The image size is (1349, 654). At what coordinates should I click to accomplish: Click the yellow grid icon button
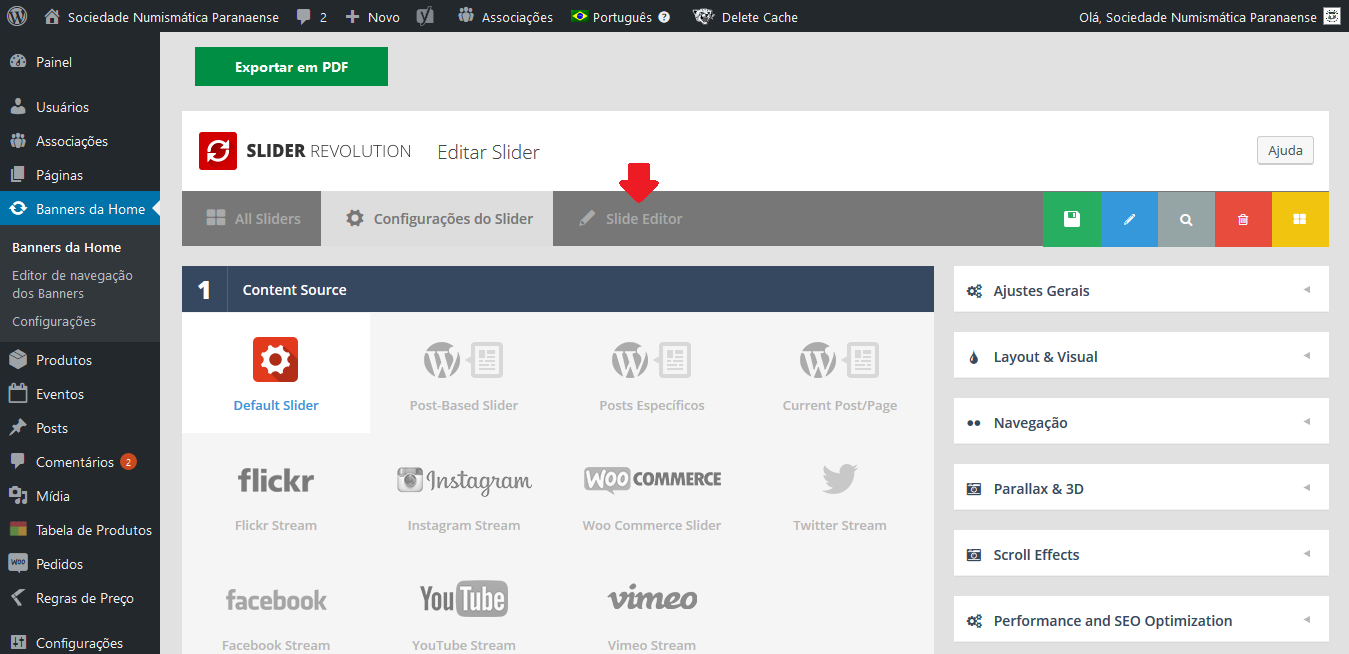(x=1300, y=218)
